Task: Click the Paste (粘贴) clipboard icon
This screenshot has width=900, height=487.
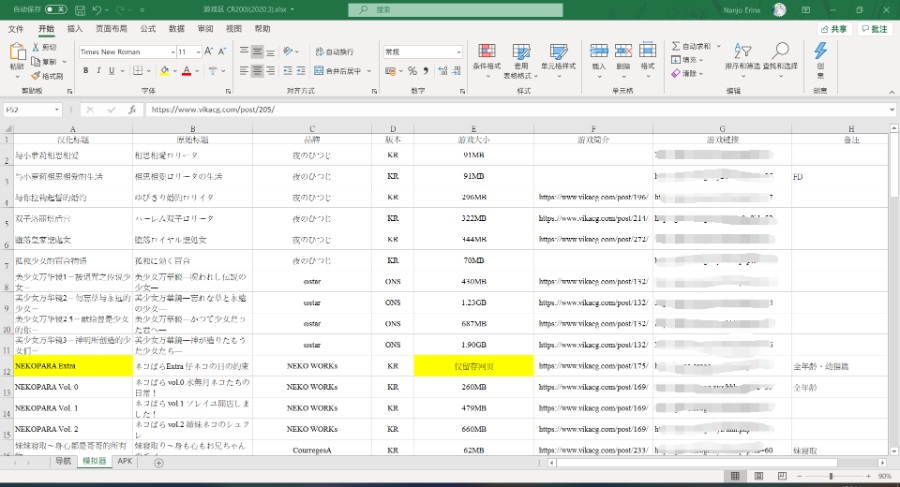Action: (17, 53)
